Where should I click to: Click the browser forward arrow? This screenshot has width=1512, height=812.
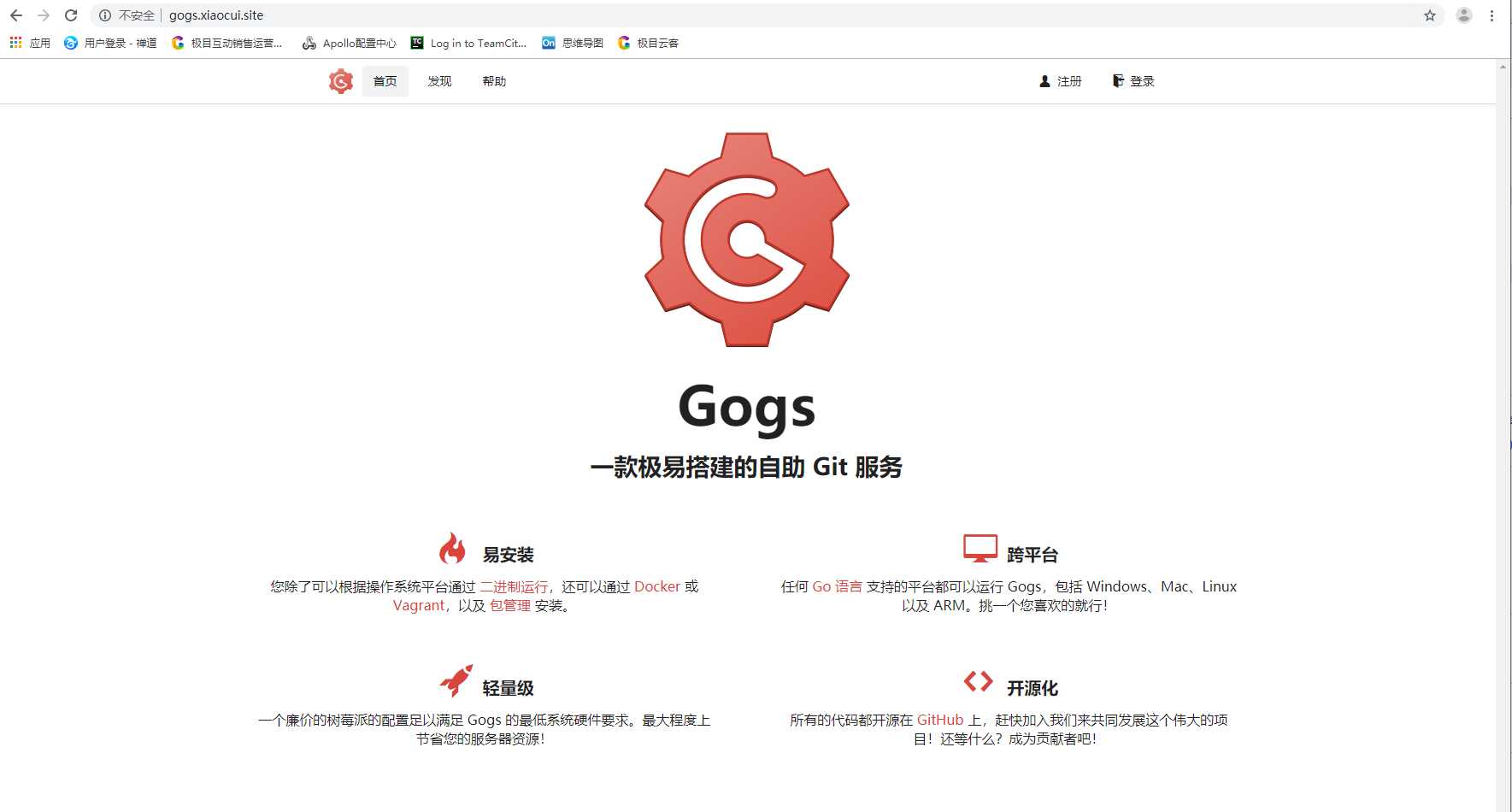click(44, 15)
